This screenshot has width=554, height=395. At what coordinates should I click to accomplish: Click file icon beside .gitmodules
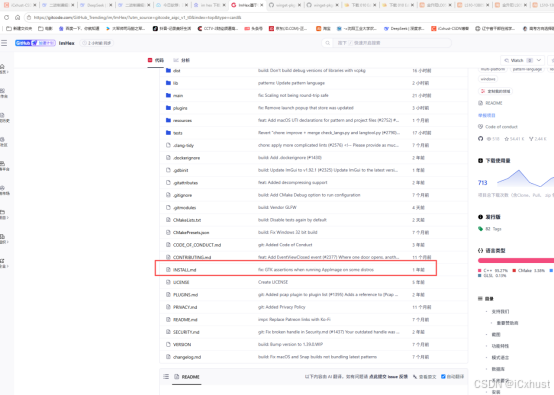pyautogui.click(x=168, y=207)
